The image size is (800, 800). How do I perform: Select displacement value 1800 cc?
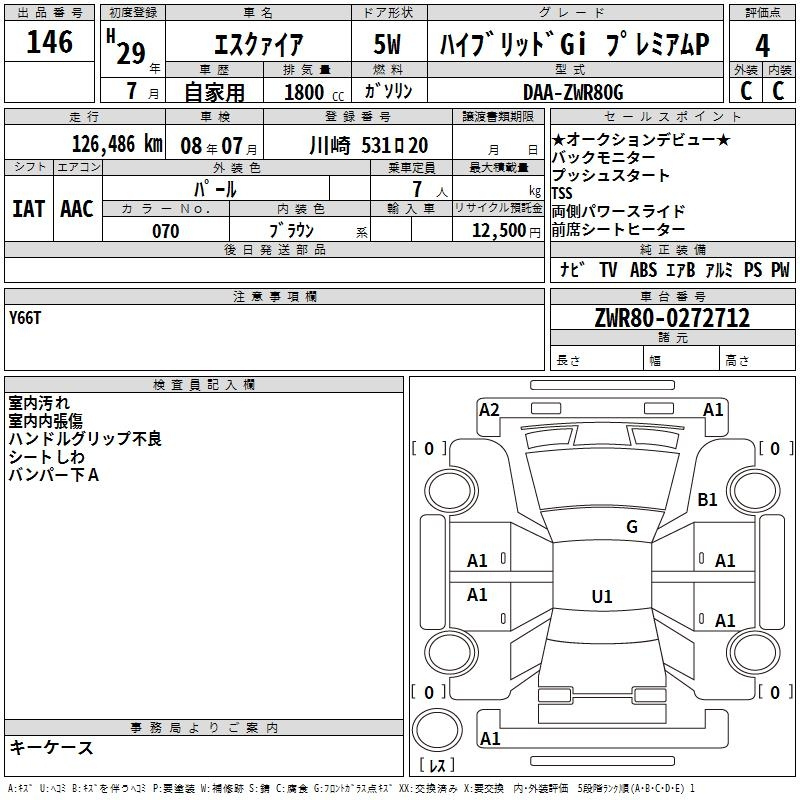point(314,92)
